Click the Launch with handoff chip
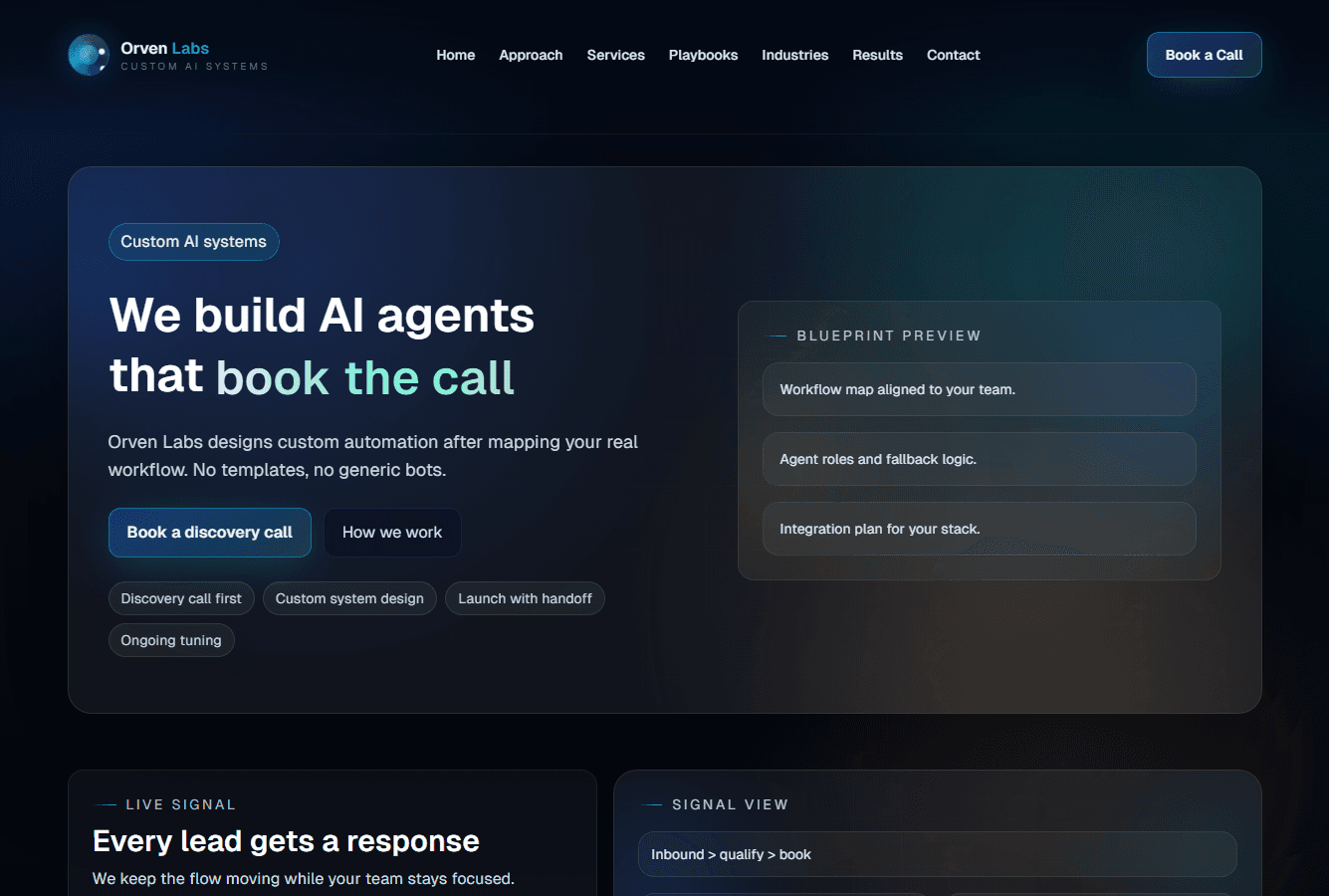This screenshot has width=1329, height=896. click(x=525, y=598)
